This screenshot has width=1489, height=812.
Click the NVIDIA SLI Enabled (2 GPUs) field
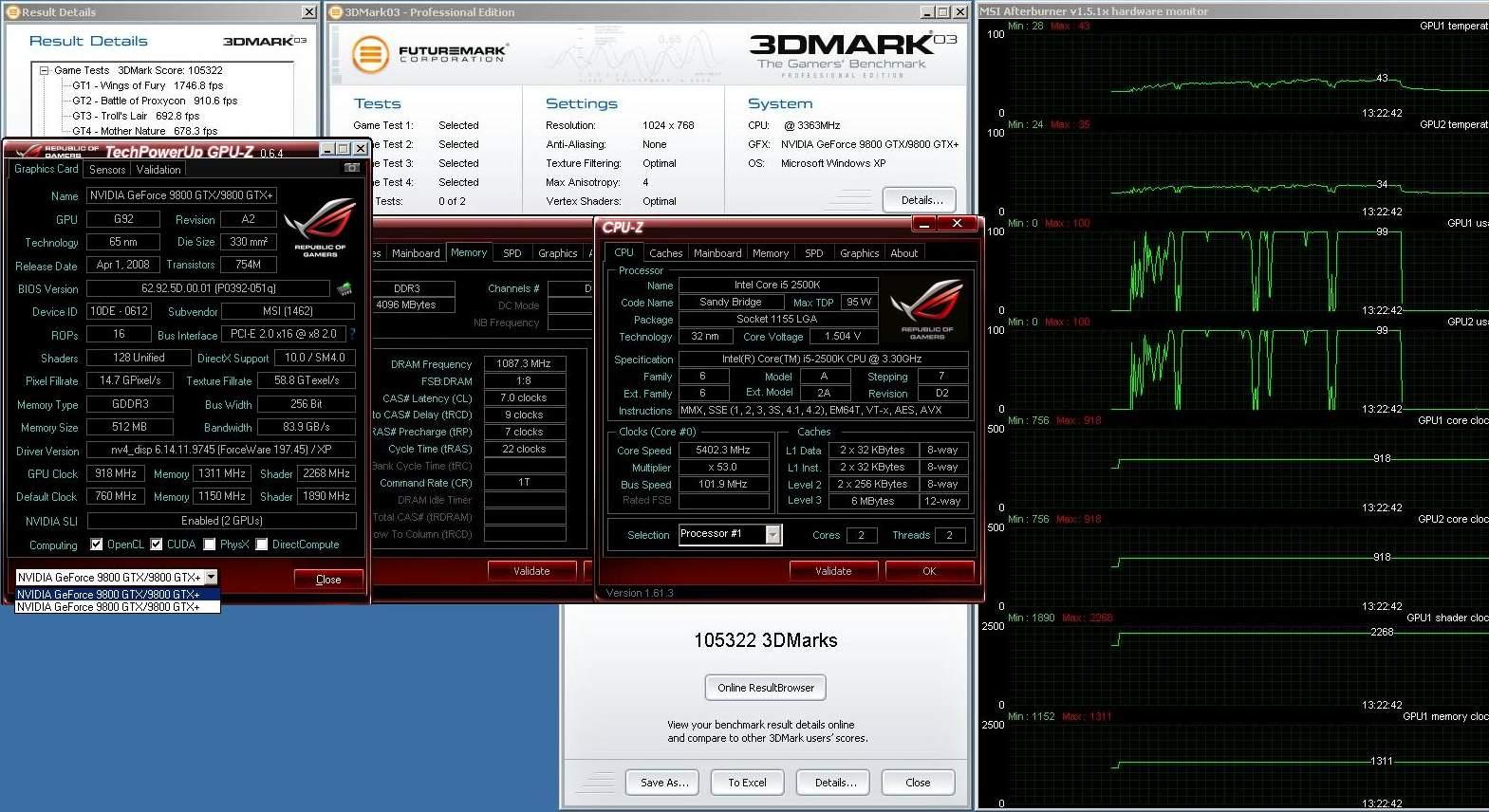[x=221, y=521]
